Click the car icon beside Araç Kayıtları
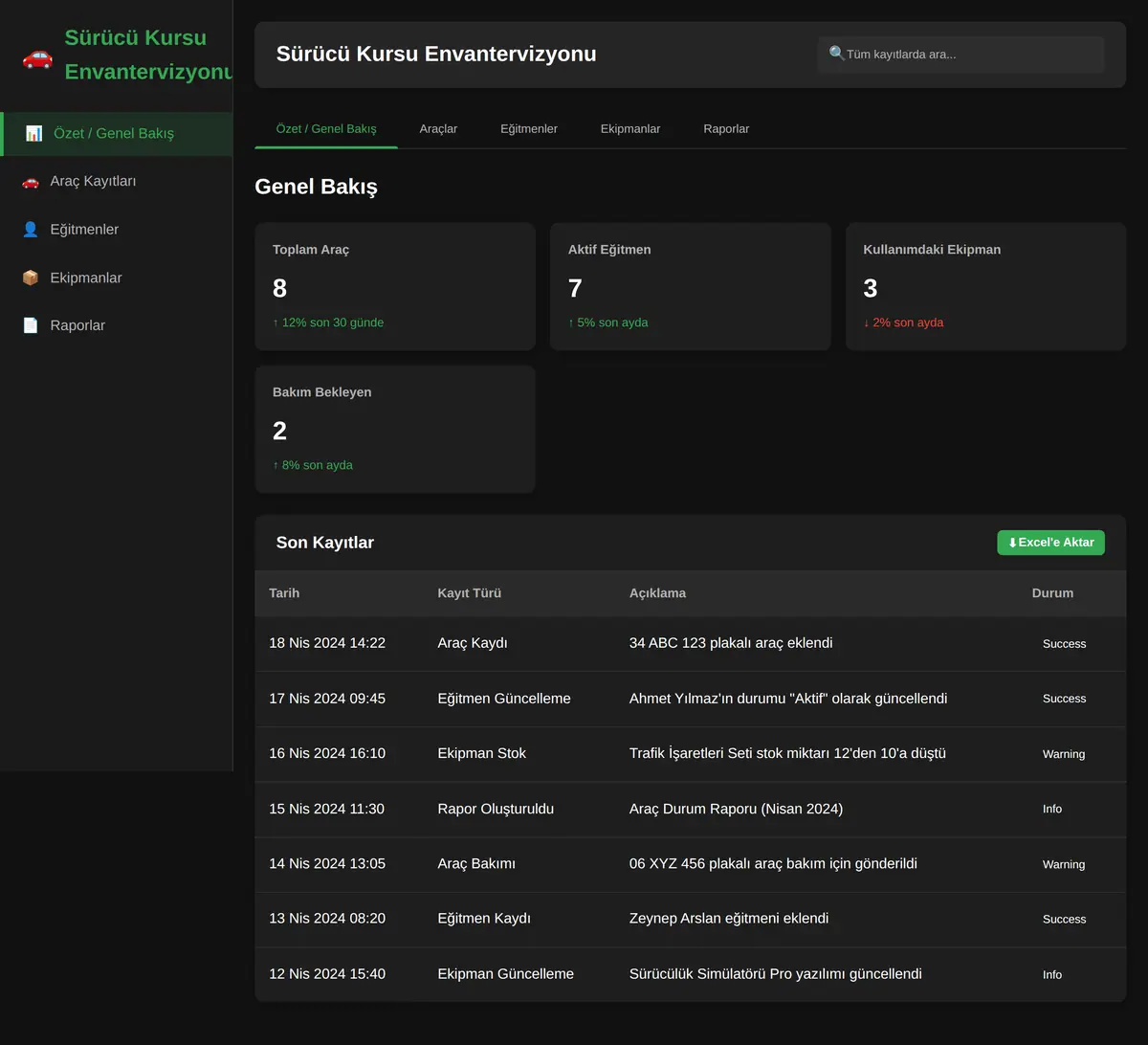The width and height of the screenshot is (1148, 1045). pyautogui.click(x=31, y=181)
